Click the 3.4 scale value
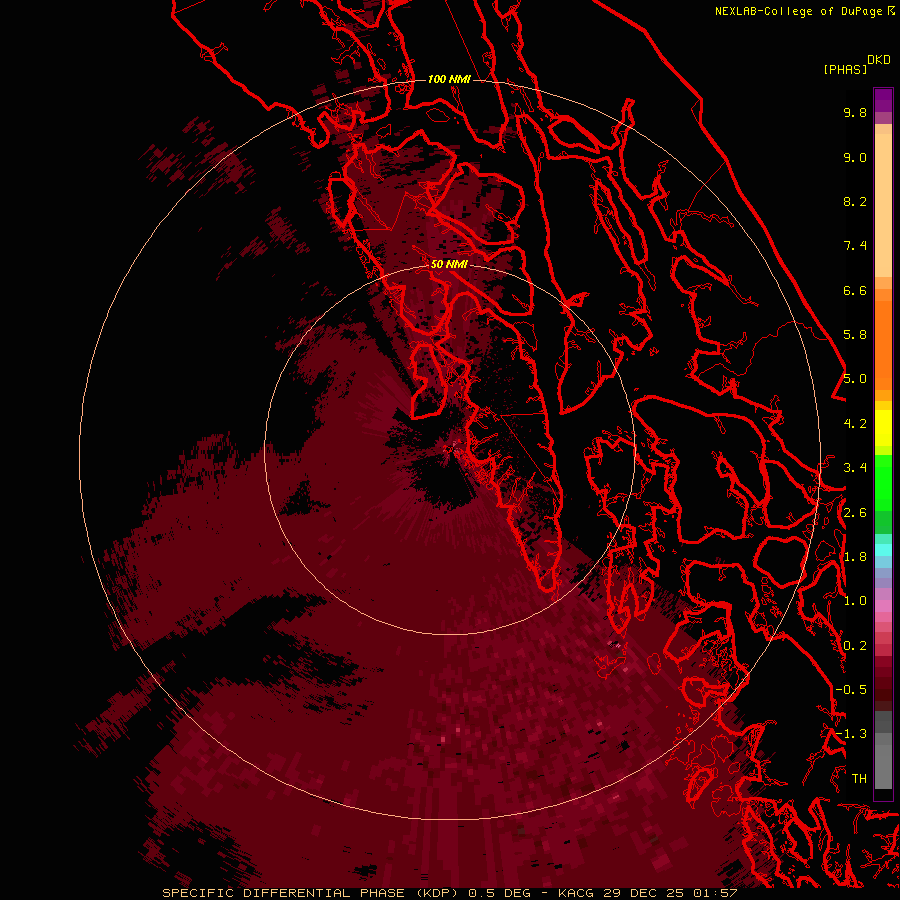Image resolution: width=900 pixels, height=900 pixels. (x=855, y=468)
